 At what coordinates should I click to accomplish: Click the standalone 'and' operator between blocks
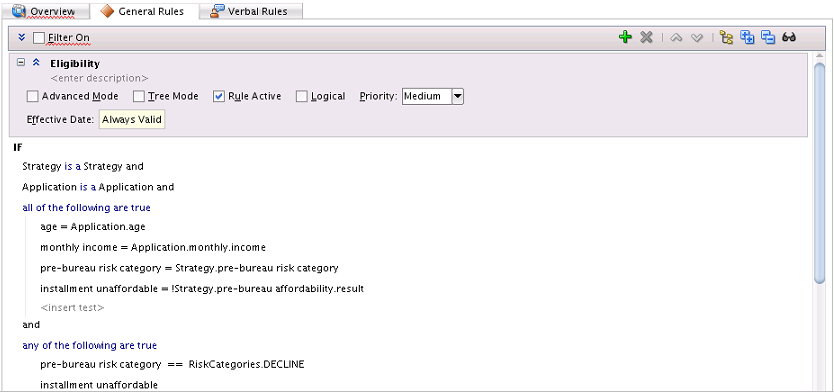coord(31,324)
